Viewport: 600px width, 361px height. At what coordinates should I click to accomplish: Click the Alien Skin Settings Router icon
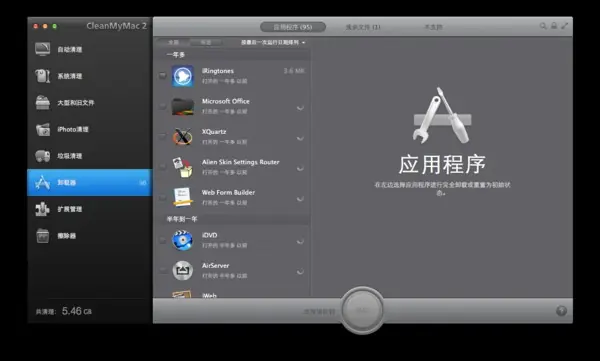point(183,167)
